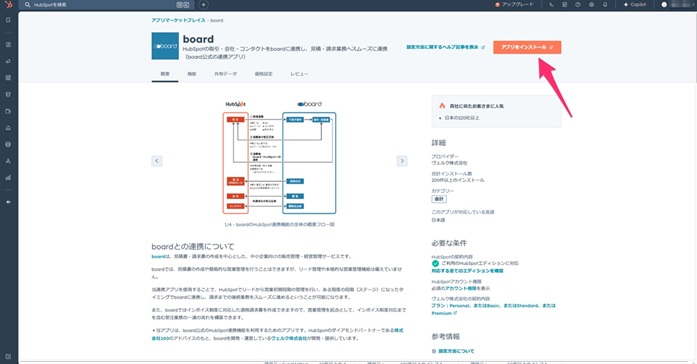Open the プラン Personal Basic Standard link
The image size is (697, 364).
pos(493,309)
